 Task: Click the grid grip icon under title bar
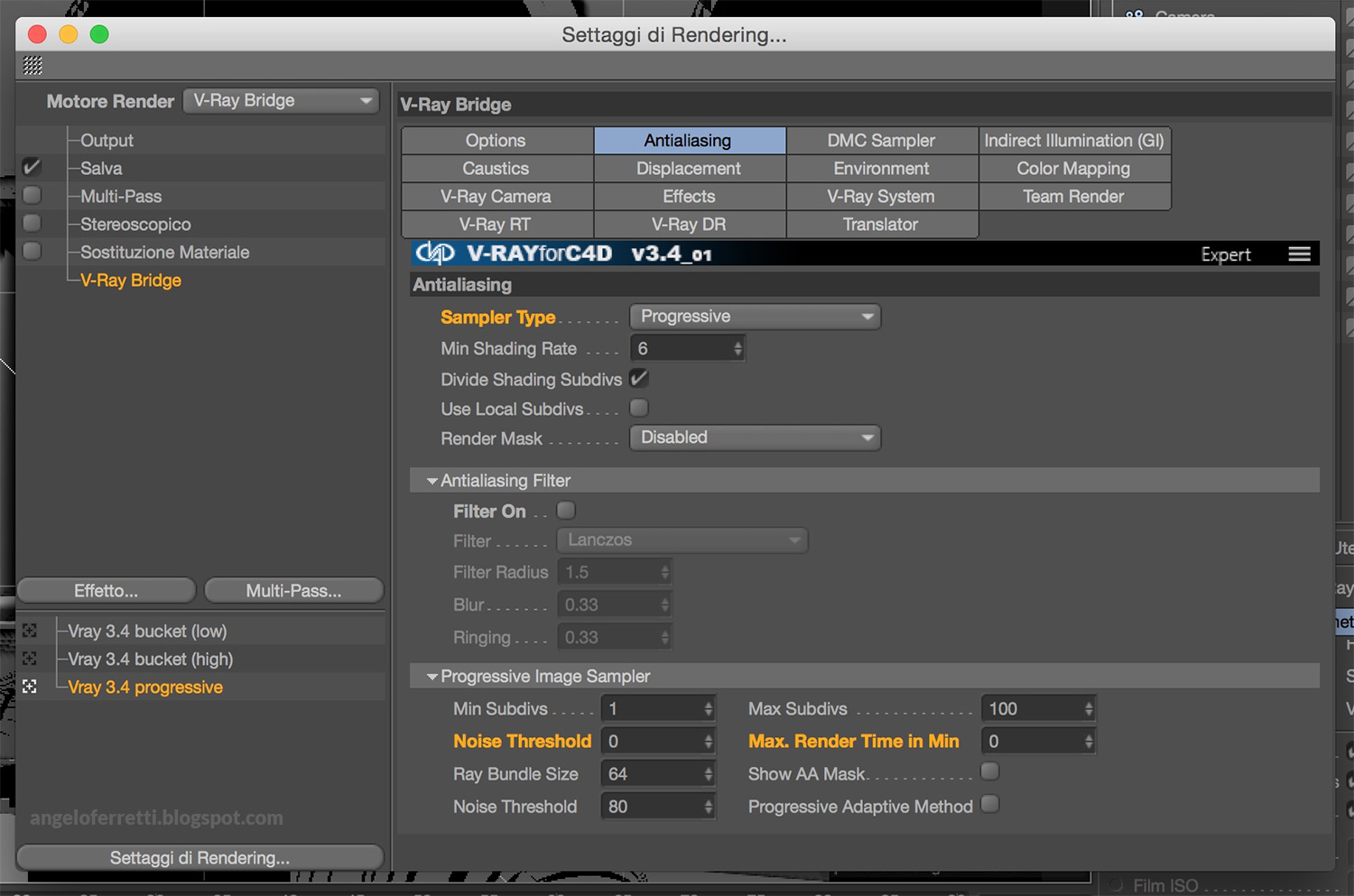coord(32,65)
